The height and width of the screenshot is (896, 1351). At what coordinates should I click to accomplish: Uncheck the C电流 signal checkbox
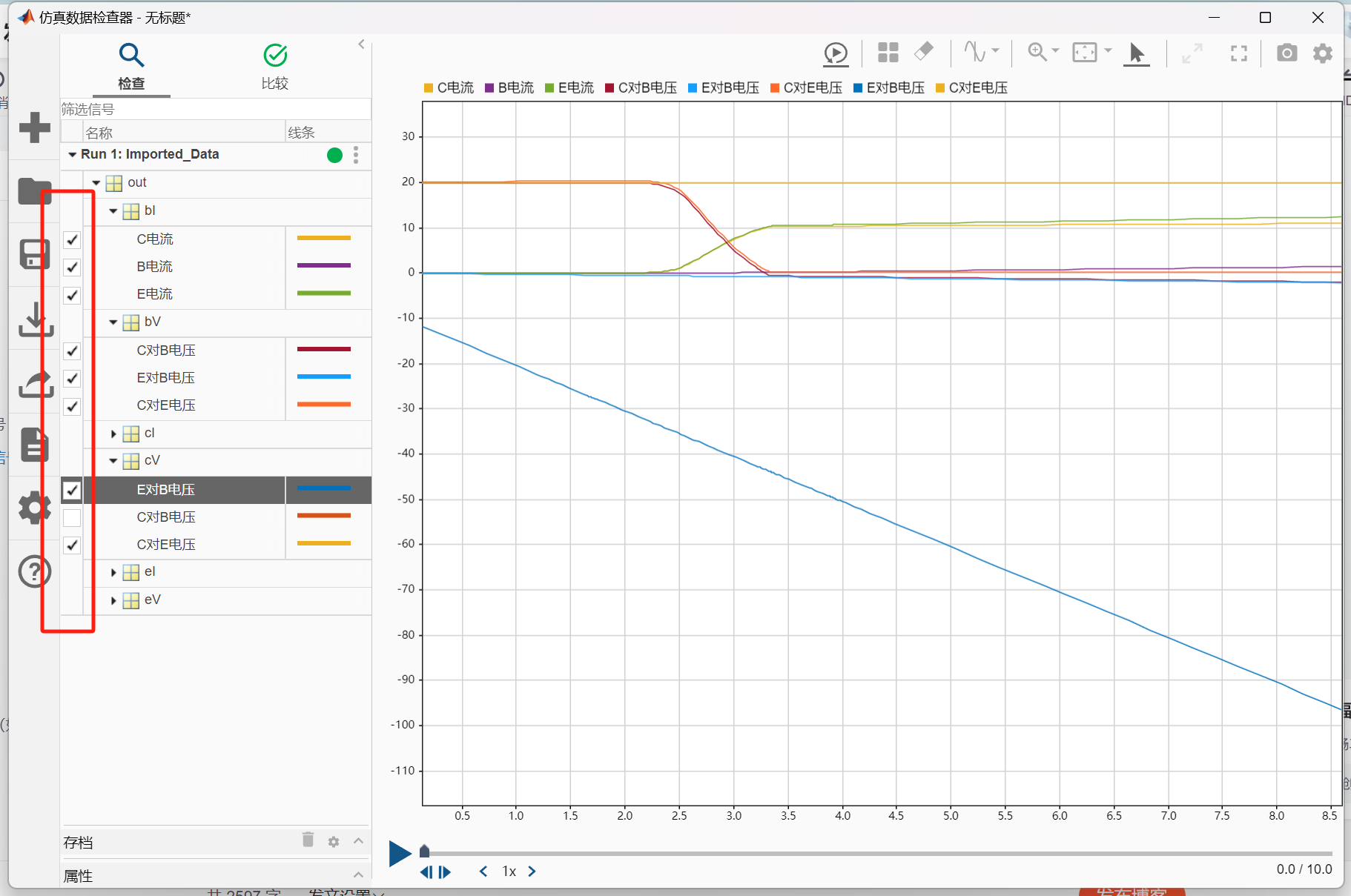click(x=72, y=239)
